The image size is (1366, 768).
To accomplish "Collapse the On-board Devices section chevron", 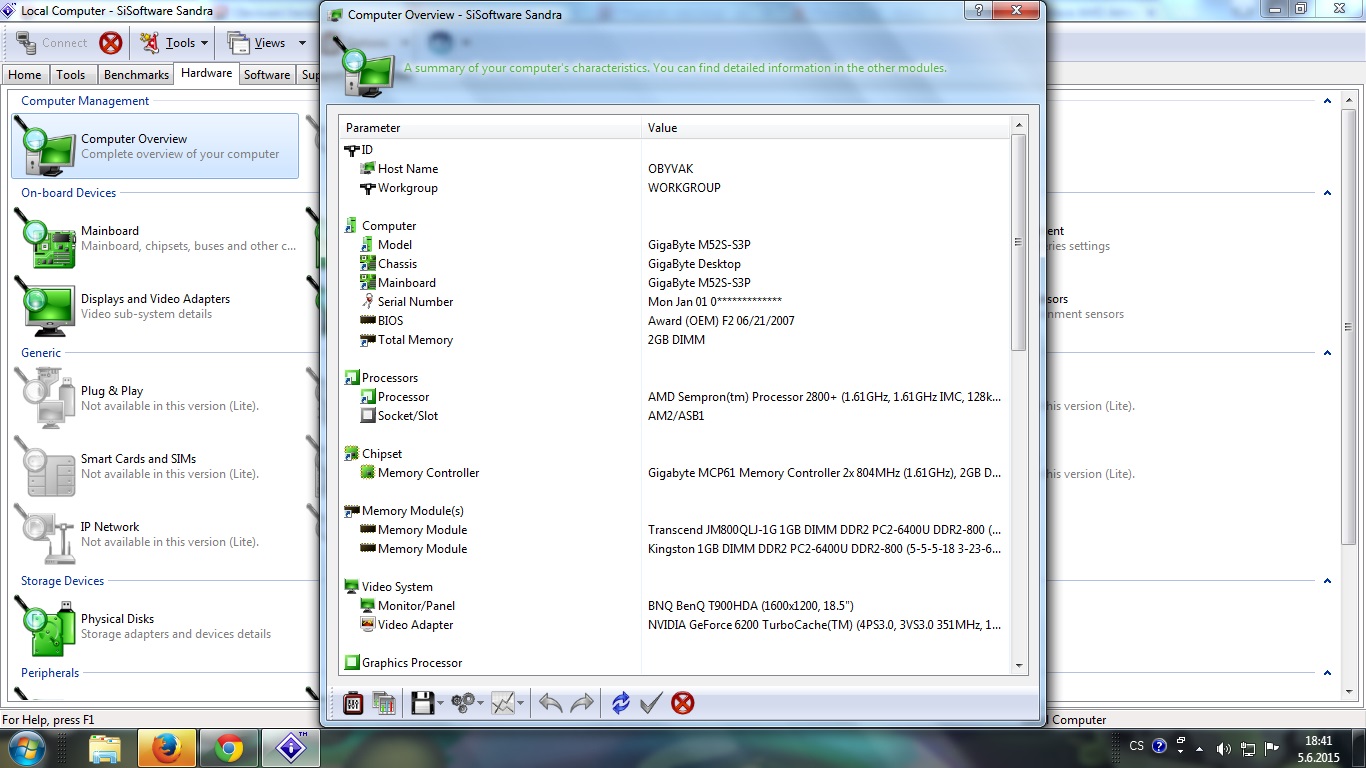I will (x=1327, y=193).
